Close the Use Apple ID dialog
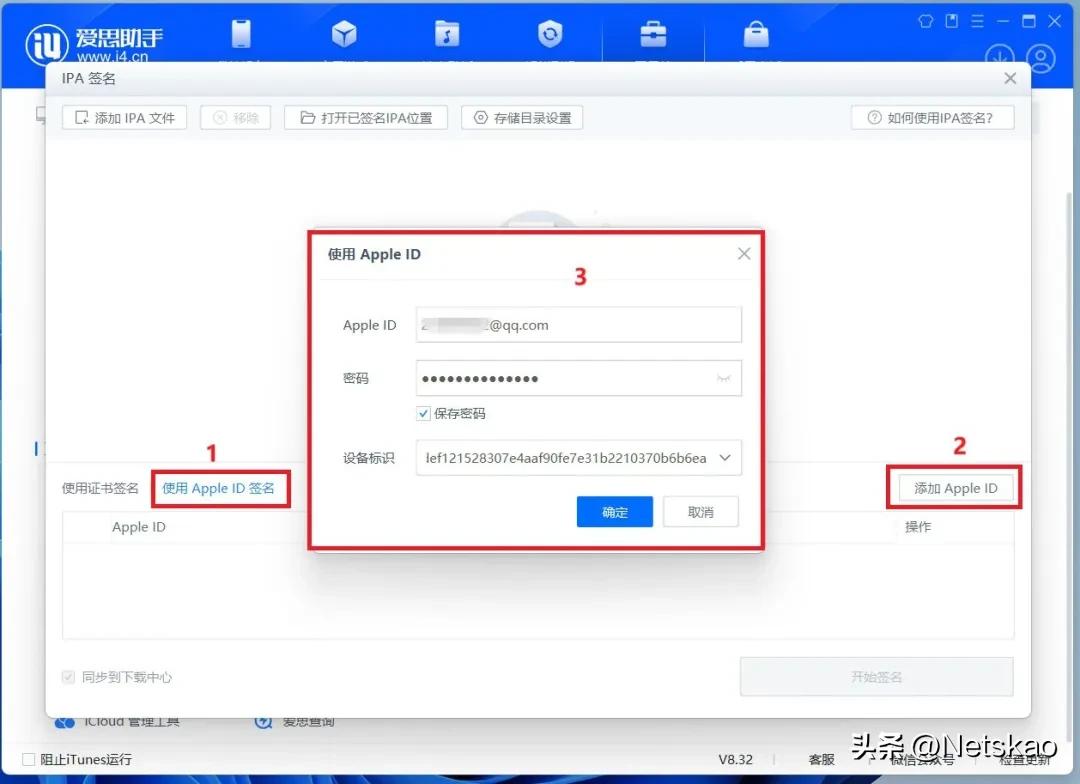 (x=744, y=254)
